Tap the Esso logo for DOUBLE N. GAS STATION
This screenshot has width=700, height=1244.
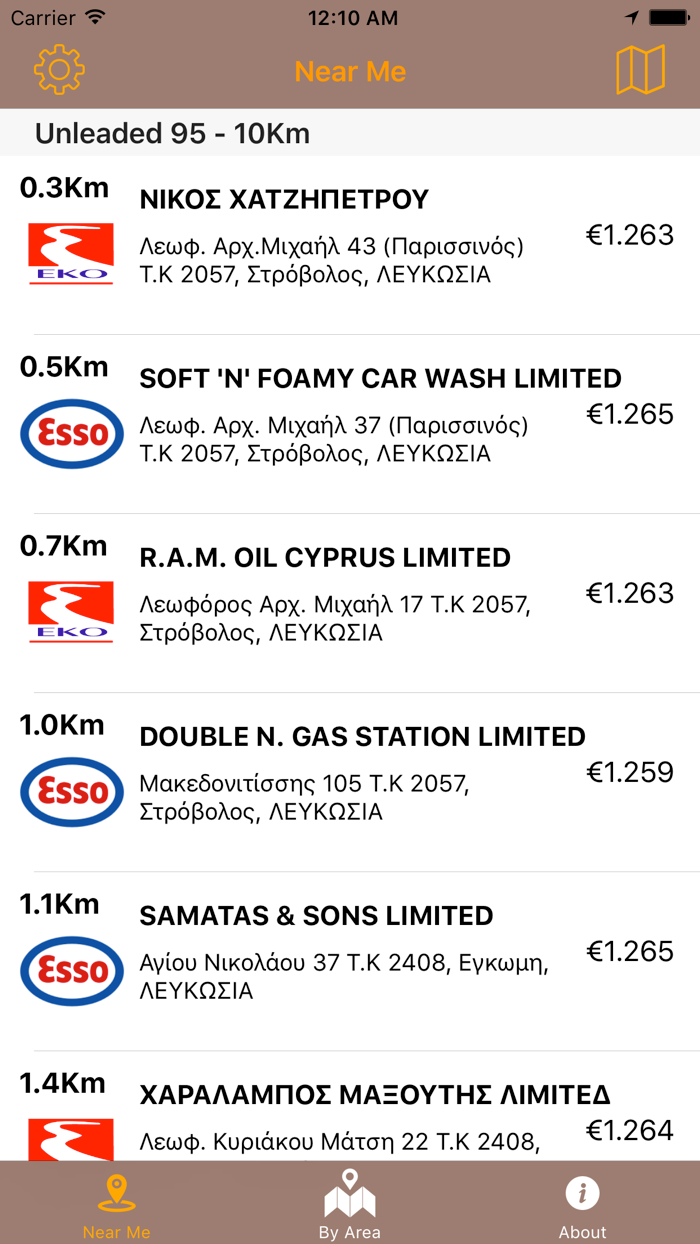71,791
